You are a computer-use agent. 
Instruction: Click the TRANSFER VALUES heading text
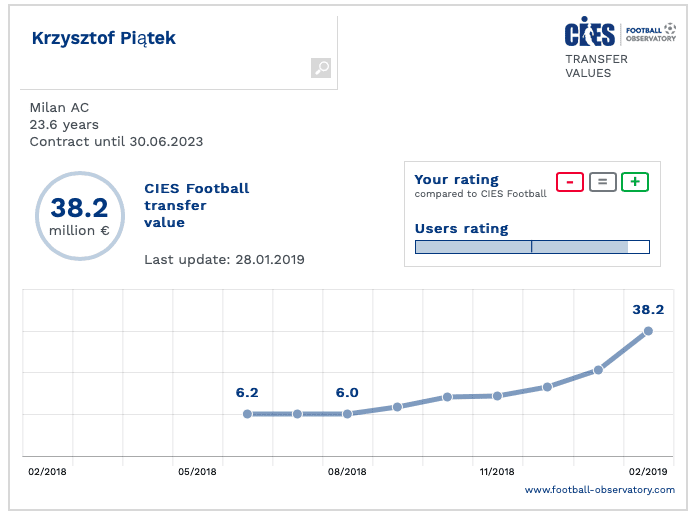click(x=596, y=66)
